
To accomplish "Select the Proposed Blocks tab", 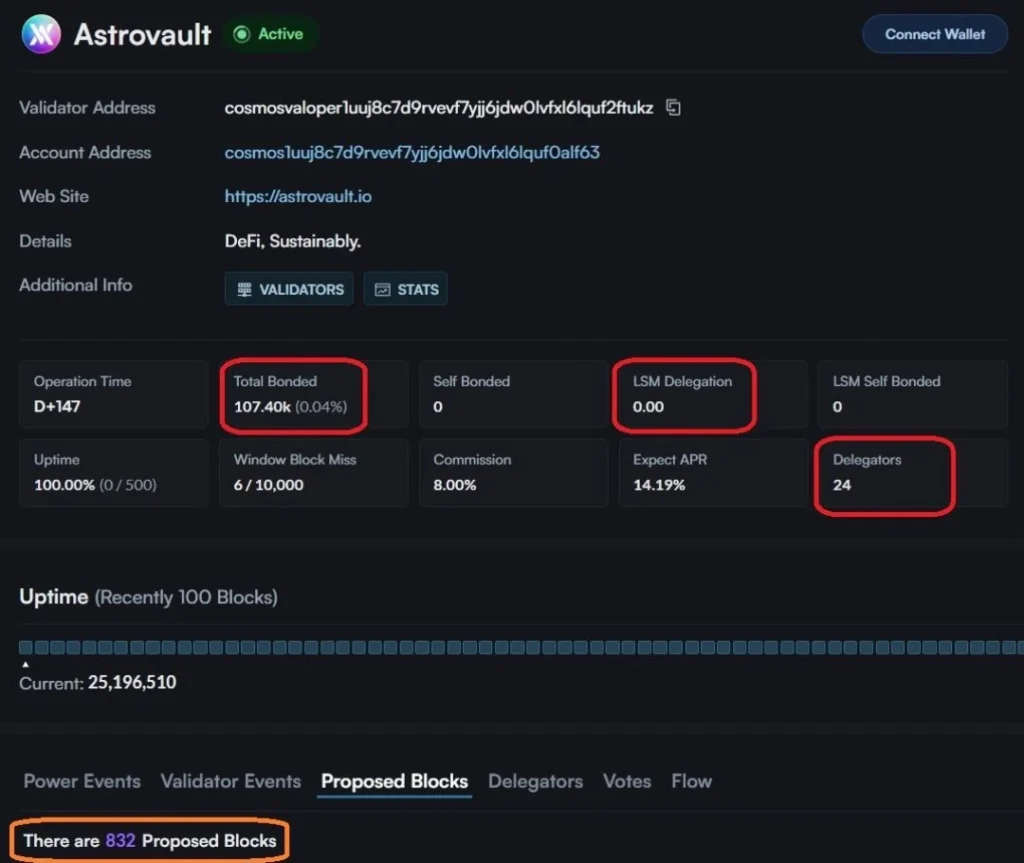I will click(394, 781).
